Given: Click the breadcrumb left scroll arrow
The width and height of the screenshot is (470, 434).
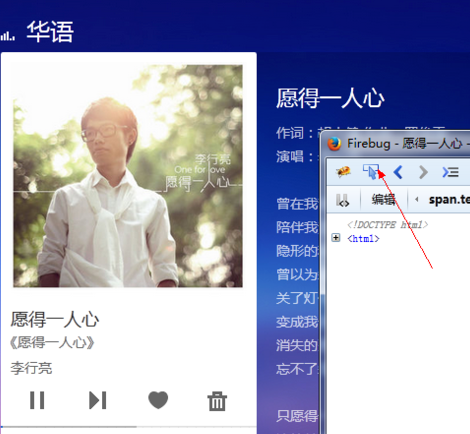Looking at the screenshot, I should (416, 199).
